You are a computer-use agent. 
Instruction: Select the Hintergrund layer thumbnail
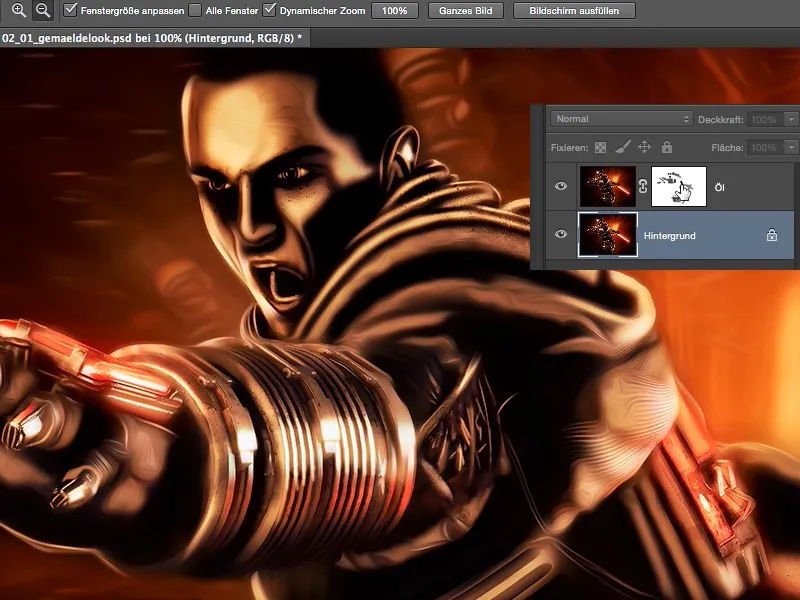608,235
